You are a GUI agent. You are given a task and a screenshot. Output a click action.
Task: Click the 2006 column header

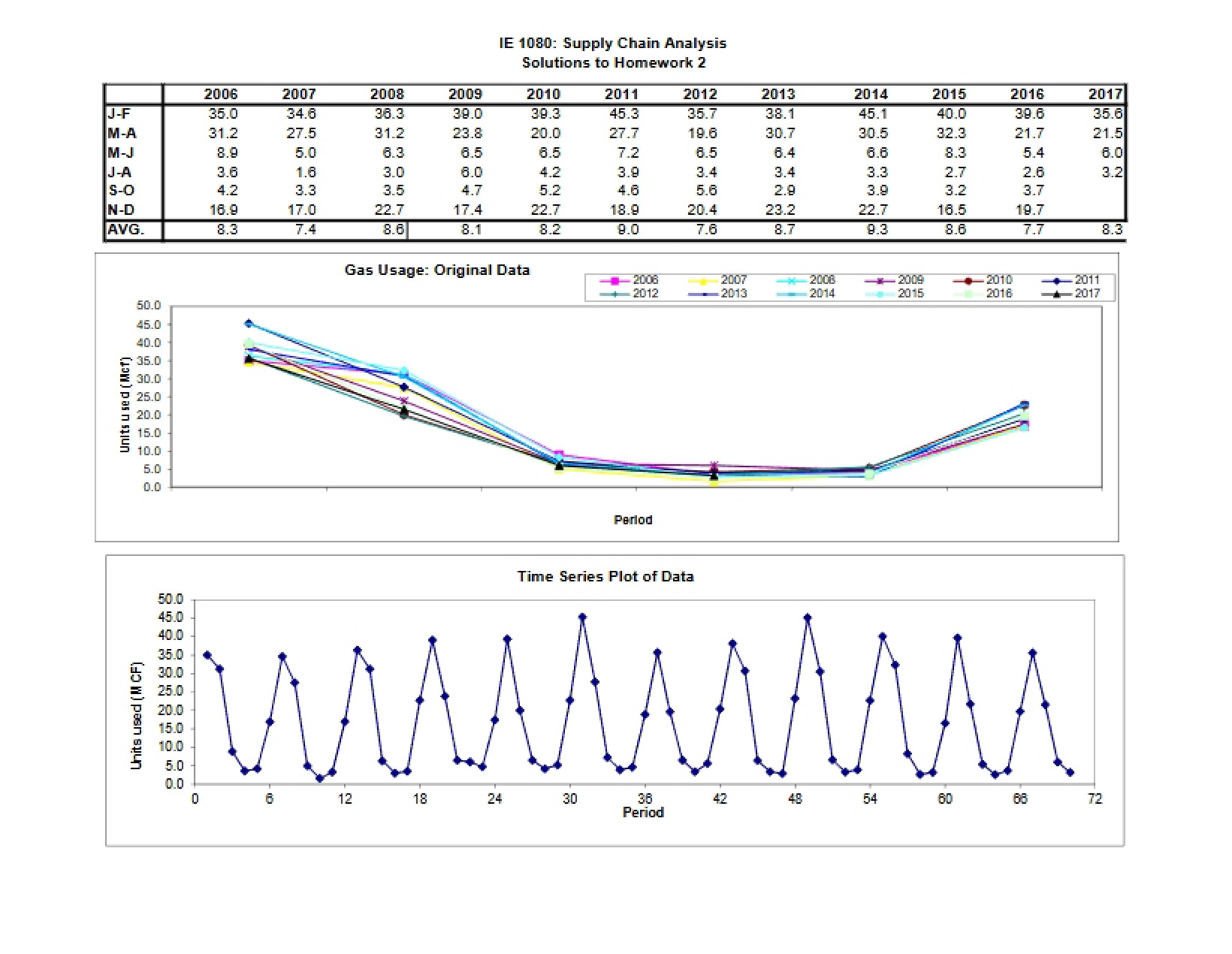click(220, 95)
